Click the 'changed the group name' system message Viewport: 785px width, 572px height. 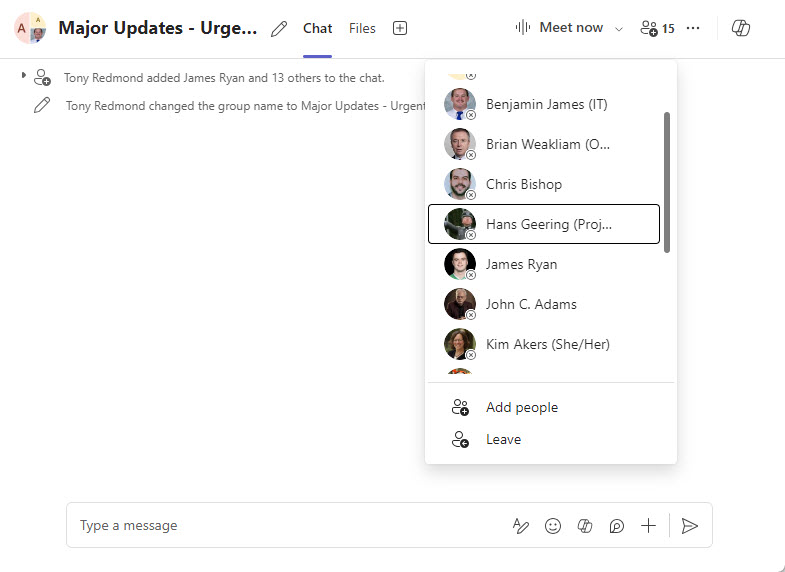pos(245,106)
